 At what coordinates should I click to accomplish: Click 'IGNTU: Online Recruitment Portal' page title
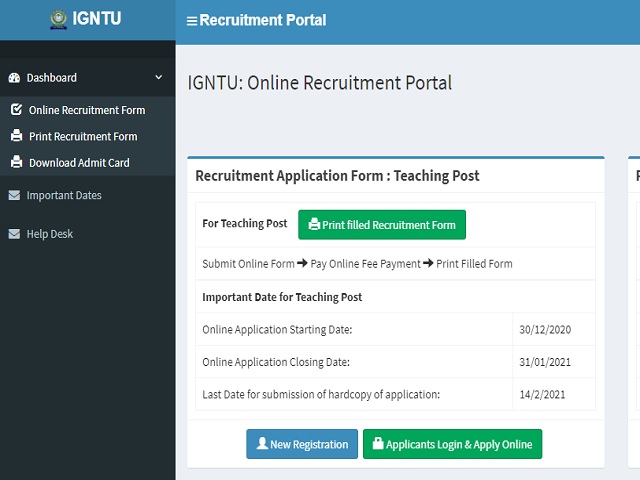(320, 83)
